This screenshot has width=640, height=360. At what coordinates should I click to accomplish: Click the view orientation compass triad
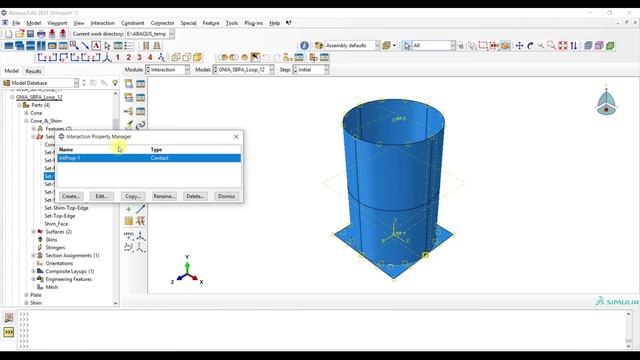coord(606,101)
